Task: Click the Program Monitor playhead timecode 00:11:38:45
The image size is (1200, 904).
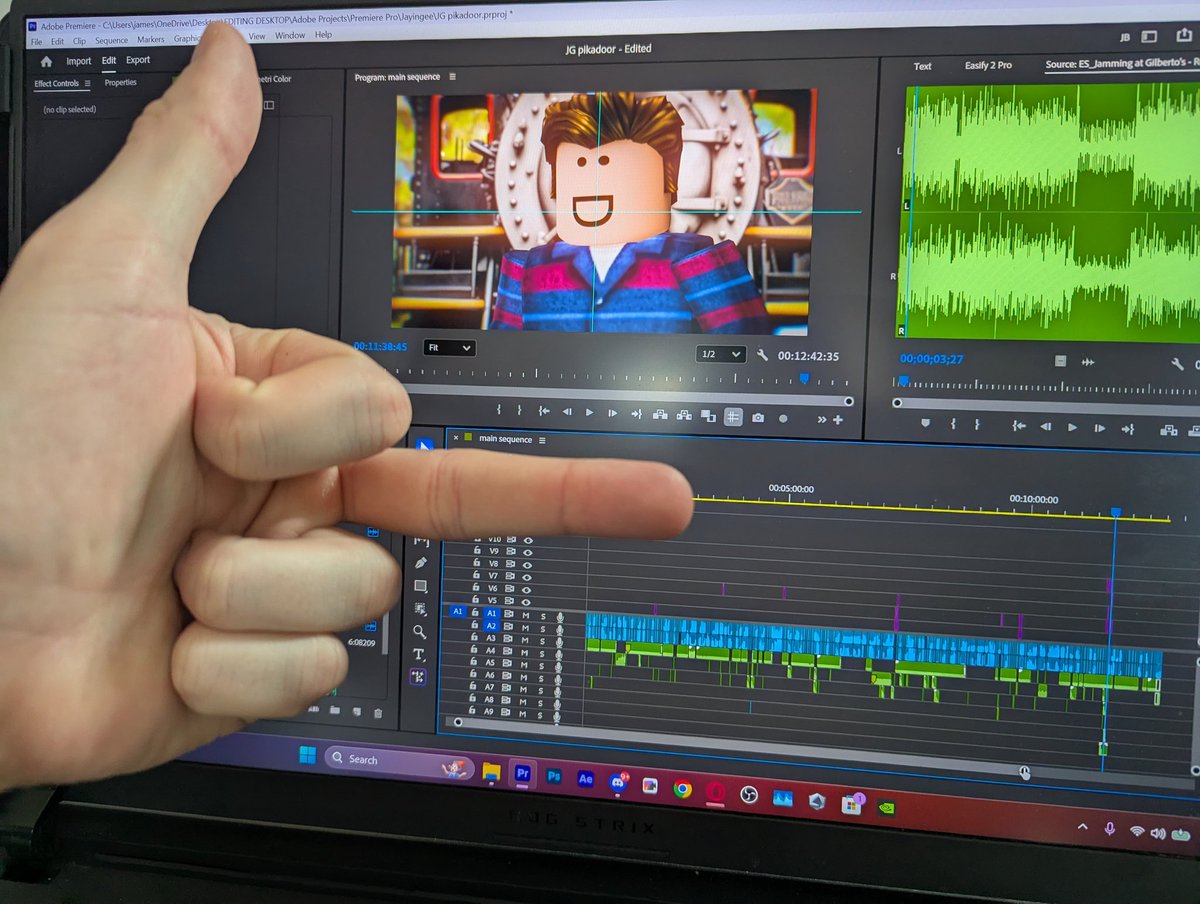Action: click(x=380, y=346)
